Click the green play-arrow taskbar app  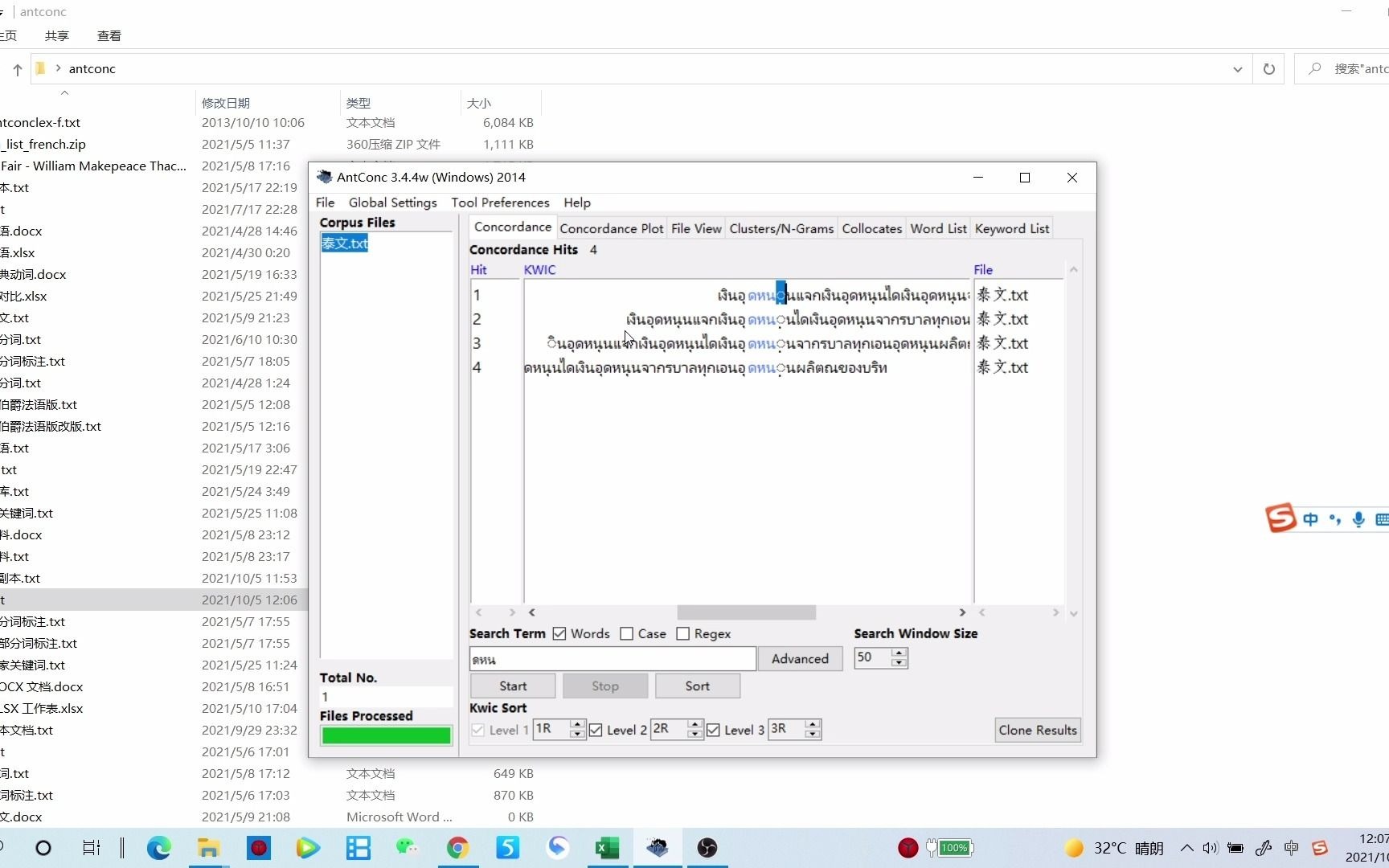point(308,848)
